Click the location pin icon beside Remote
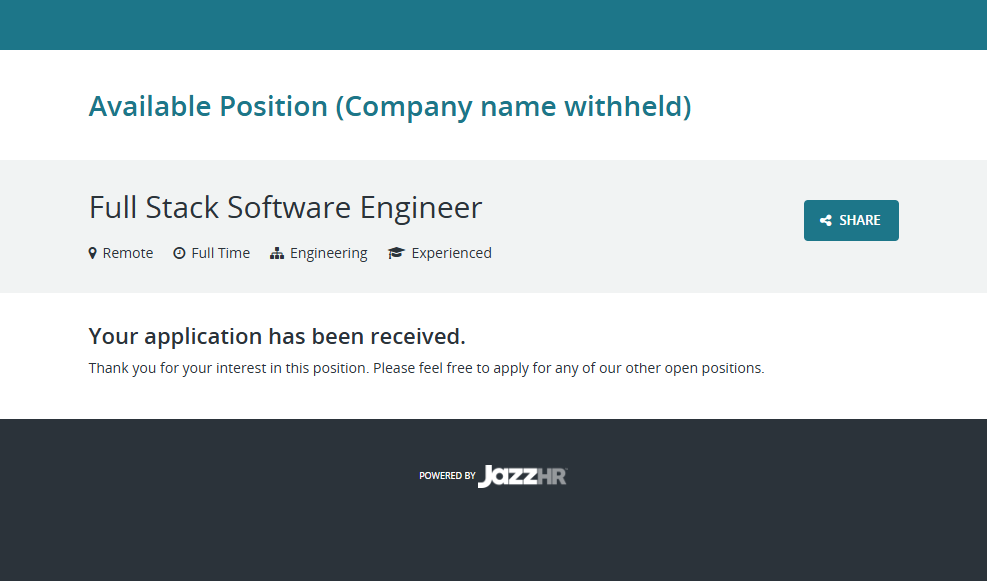 [93, 253]
